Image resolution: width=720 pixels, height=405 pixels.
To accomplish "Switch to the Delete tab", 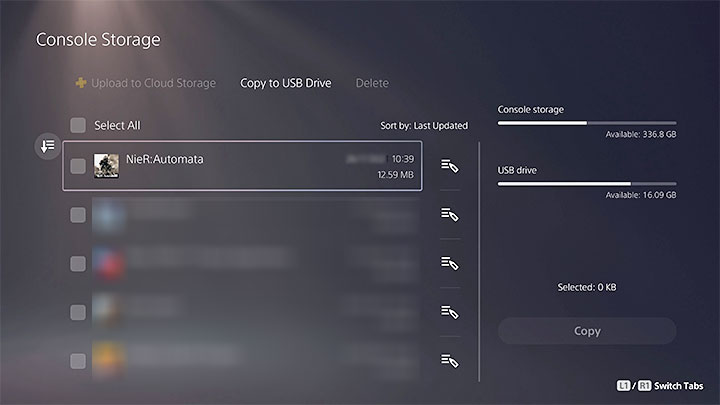I will [x=372, y=83].
